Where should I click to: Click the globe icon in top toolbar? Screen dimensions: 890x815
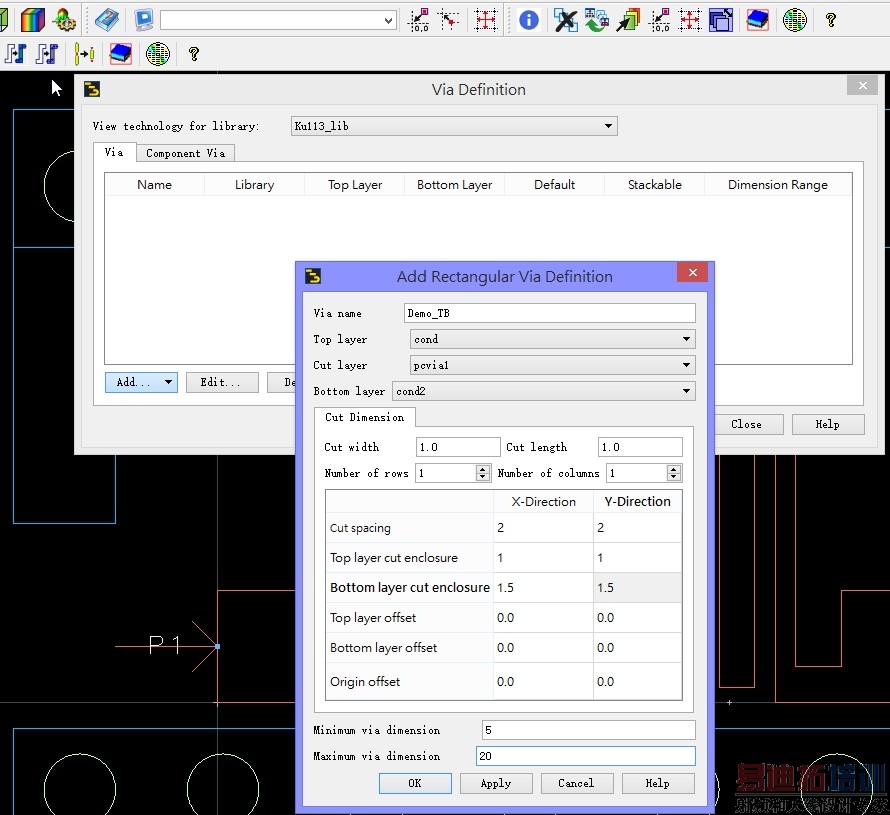coord(794,19)
